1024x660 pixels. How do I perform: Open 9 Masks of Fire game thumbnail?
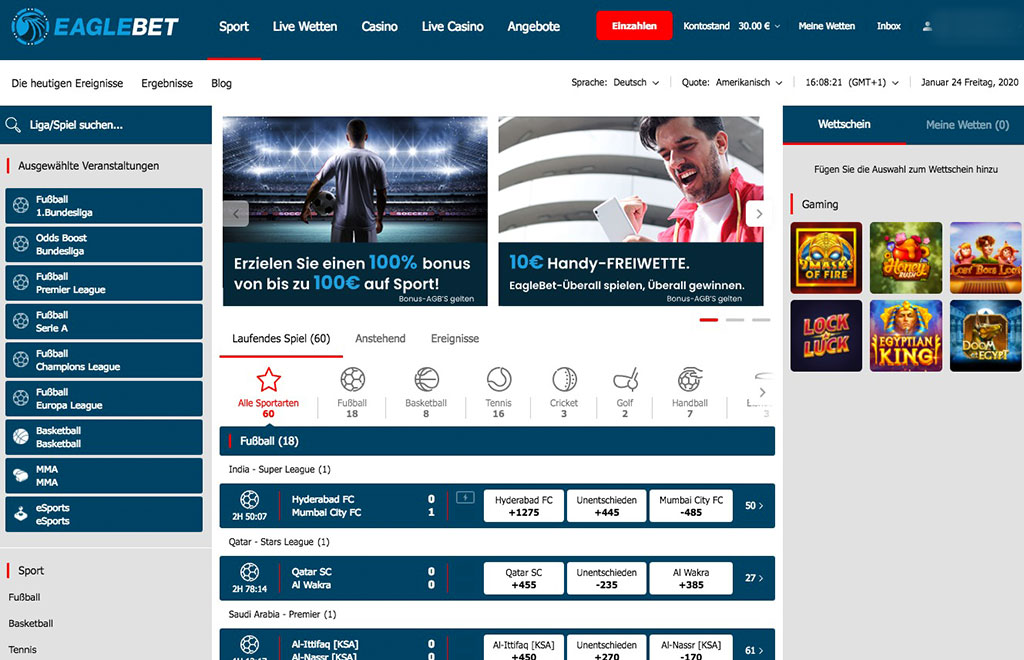point(826,258)
